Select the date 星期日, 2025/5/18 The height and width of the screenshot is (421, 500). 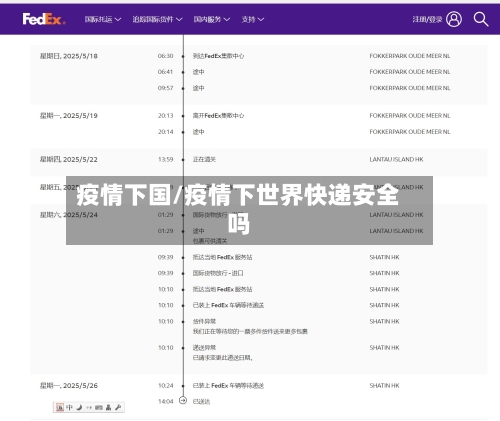pos(69,56)
